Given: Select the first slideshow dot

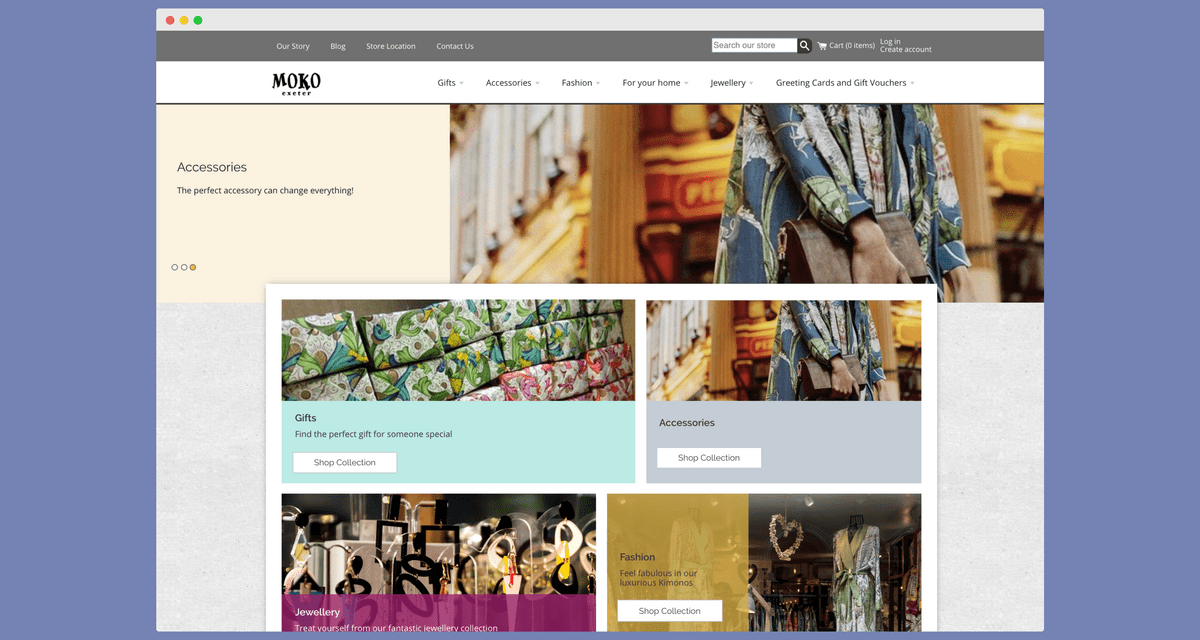Looking at the screenshot, I should click(175, 268).
